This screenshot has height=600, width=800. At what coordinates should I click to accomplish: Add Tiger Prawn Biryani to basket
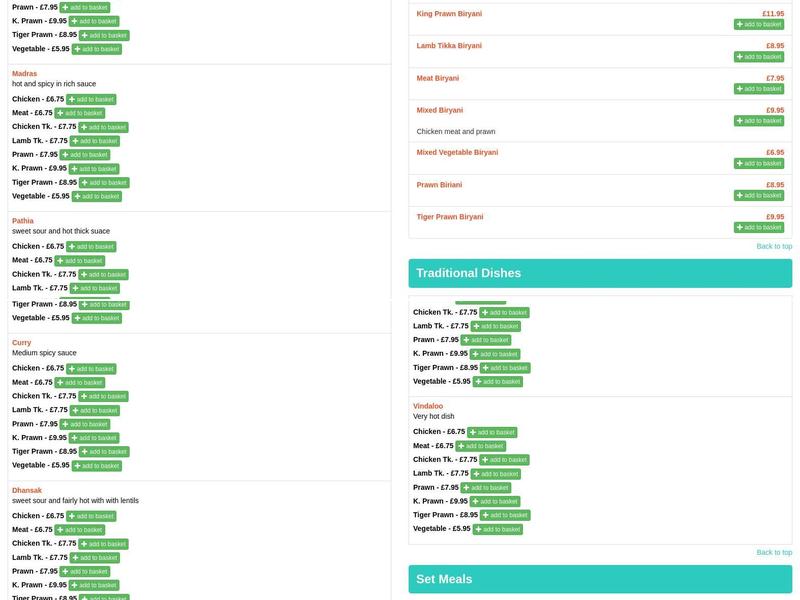[x=758, y=228]
